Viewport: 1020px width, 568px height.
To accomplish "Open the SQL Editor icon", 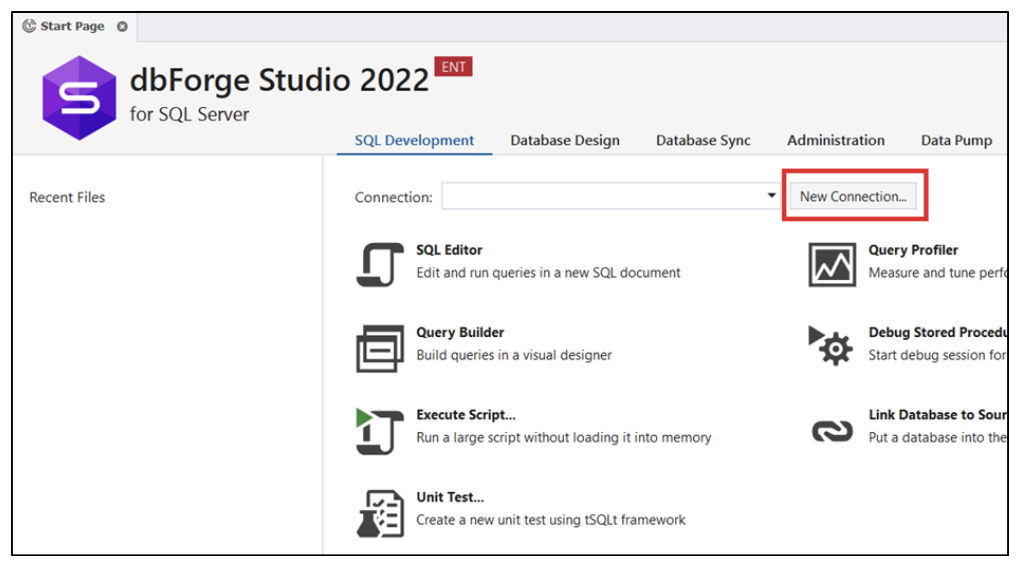I will pyautogui.click(x=380, y=265).
